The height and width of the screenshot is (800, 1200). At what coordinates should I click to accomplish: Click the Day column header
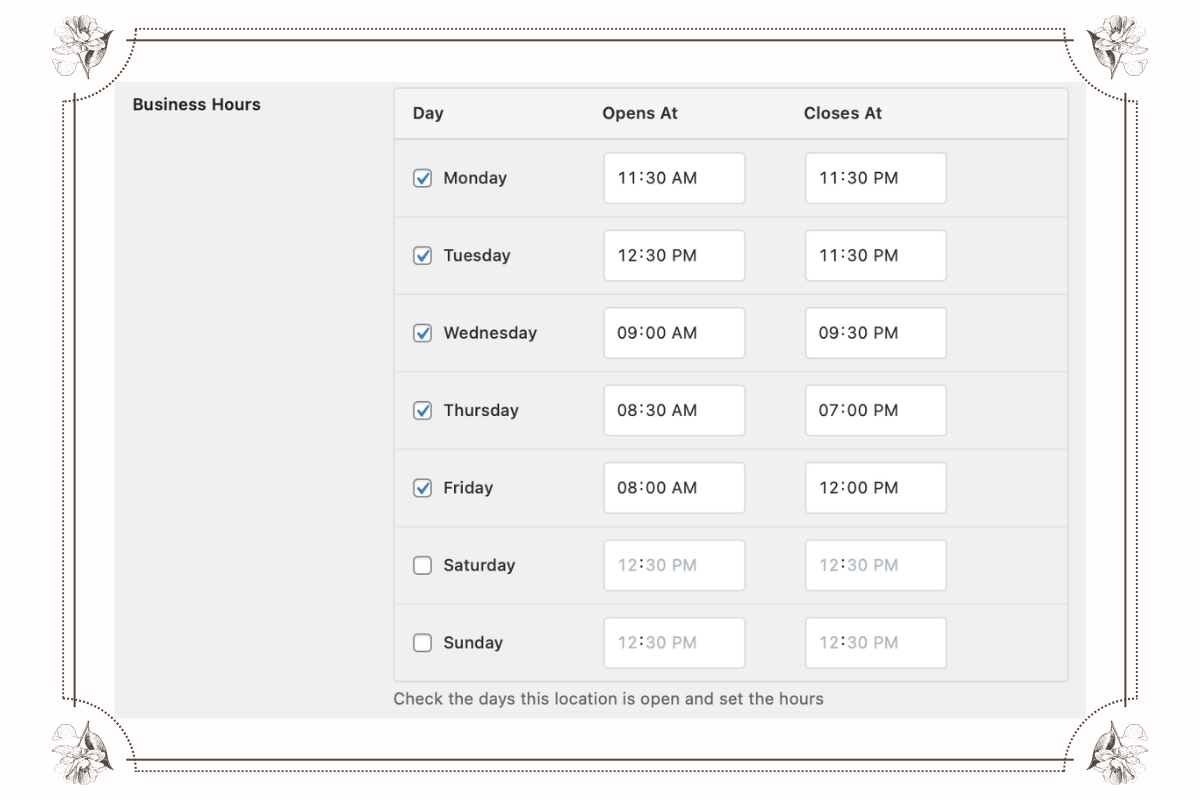[428, 113]
